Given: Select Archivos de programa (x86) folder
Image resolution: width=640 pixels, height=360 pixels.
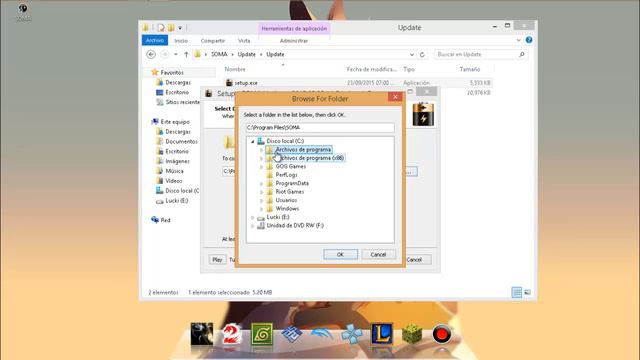Looking at the screenshot, I should coord(309,158).
